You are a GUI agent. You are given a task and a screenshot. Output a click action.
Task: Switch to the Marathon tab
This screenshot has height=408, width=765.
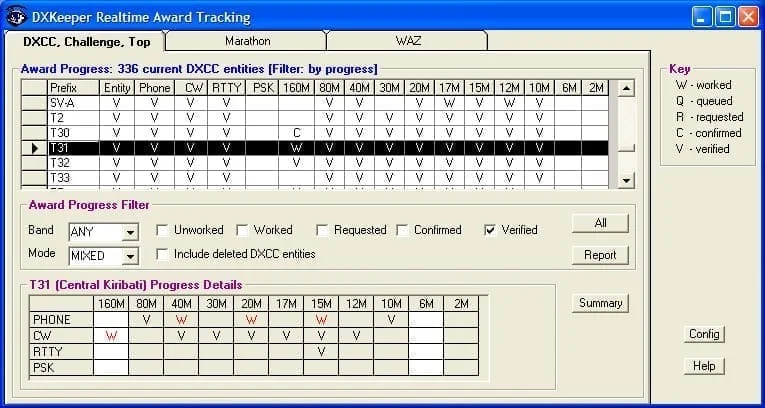(246, 41)
